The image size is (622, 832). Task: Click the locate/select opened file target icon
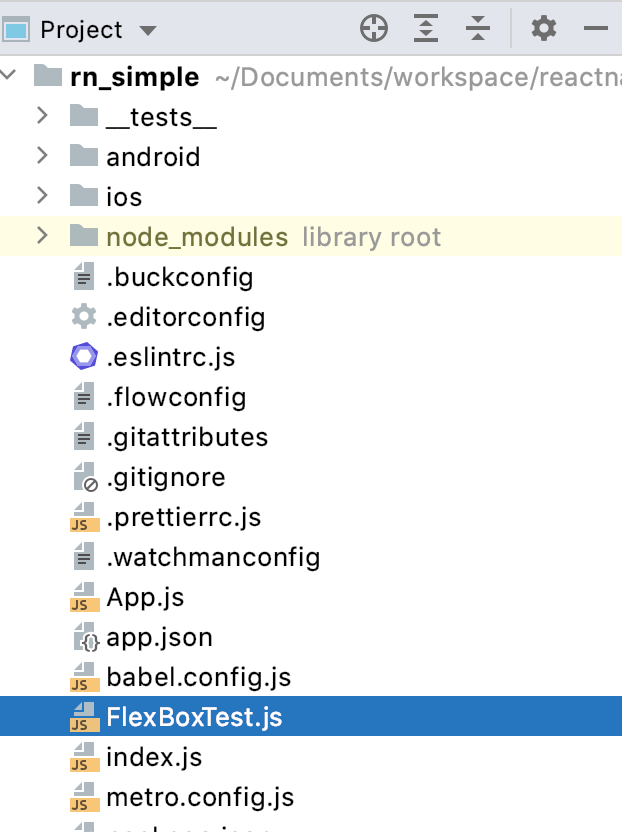click(374, 29)
